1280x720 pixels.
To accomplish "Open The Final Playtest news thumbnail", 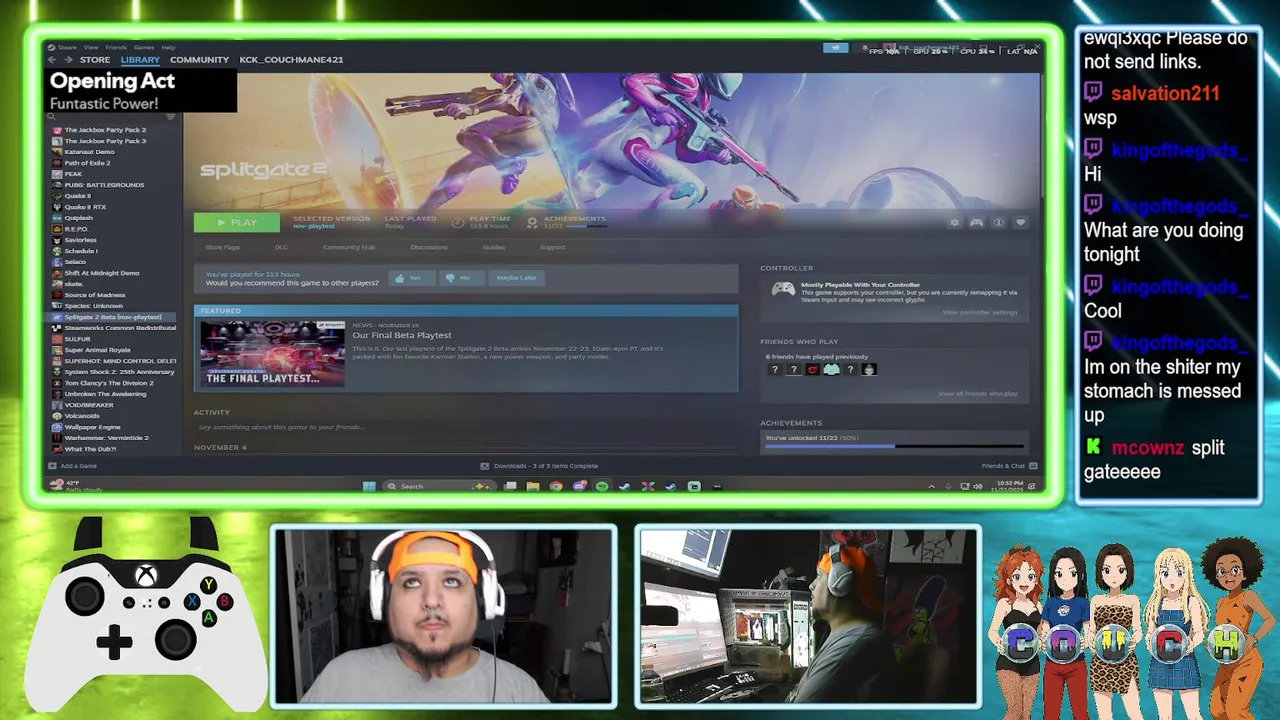I will 272,353.
